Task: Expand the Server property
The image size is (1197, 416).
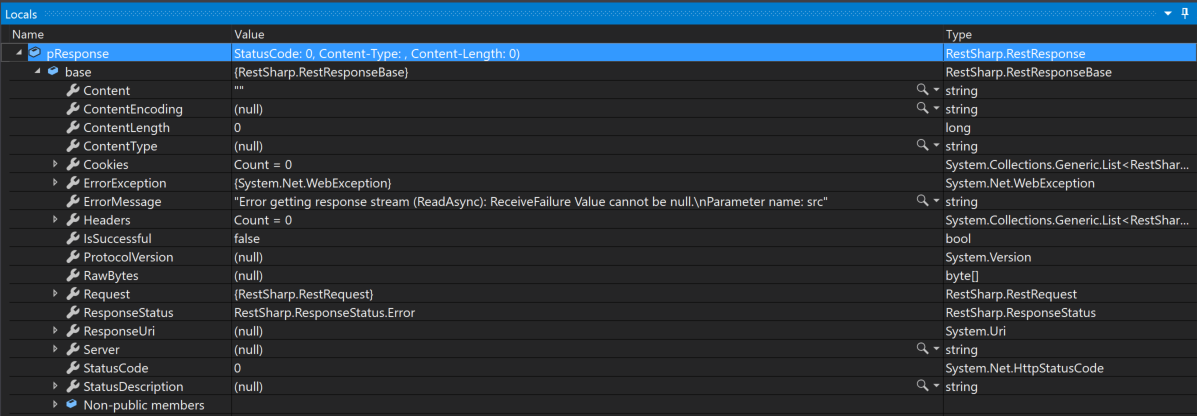Action: click(x=55, y=350)
